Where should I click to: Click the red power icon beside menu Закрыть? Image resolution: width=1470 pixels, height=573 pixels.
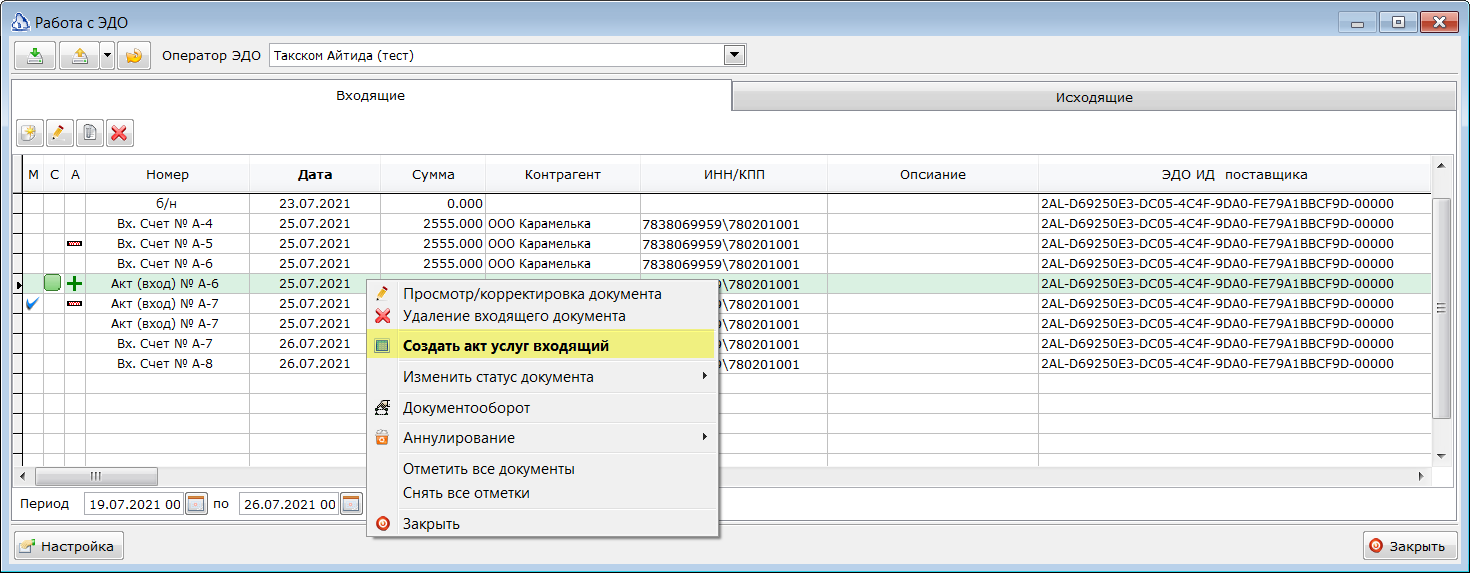tap(382, 523)
